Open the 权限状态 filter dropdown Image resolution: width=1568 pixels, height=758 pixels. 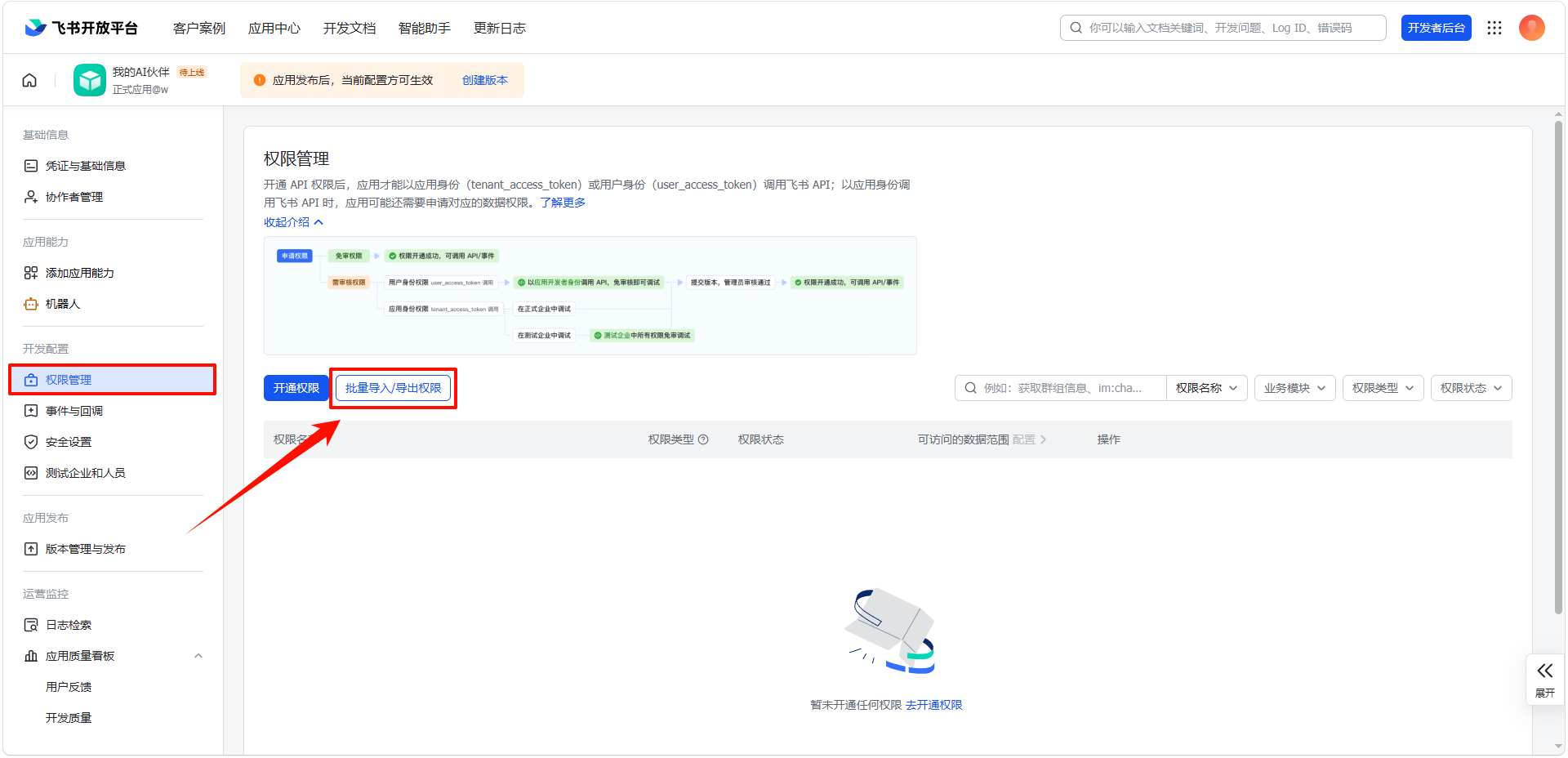click(x=1471, y=388)
